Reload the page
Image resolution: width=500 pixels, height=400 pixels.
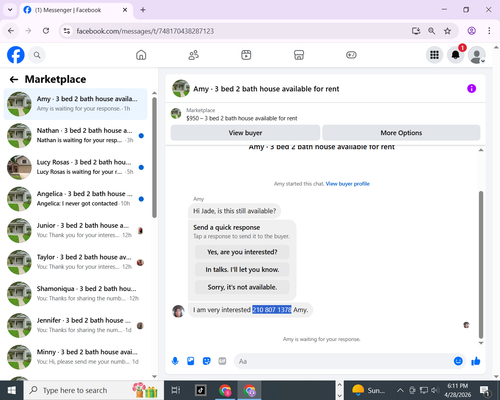coord(46,31)
